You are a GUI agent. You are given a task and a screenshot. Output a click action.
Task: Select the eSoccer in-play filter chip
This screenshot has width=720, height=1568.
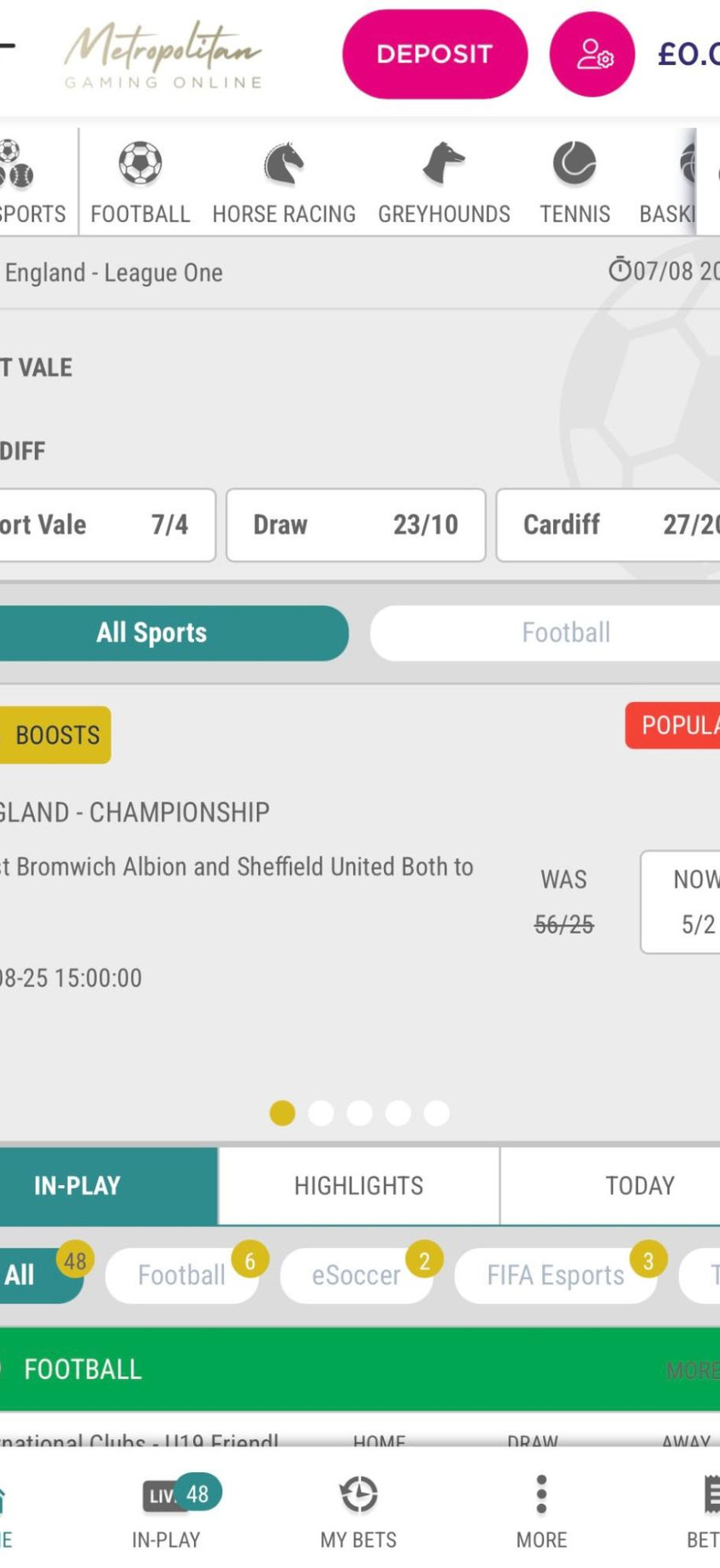click(x=356, y=1275)
